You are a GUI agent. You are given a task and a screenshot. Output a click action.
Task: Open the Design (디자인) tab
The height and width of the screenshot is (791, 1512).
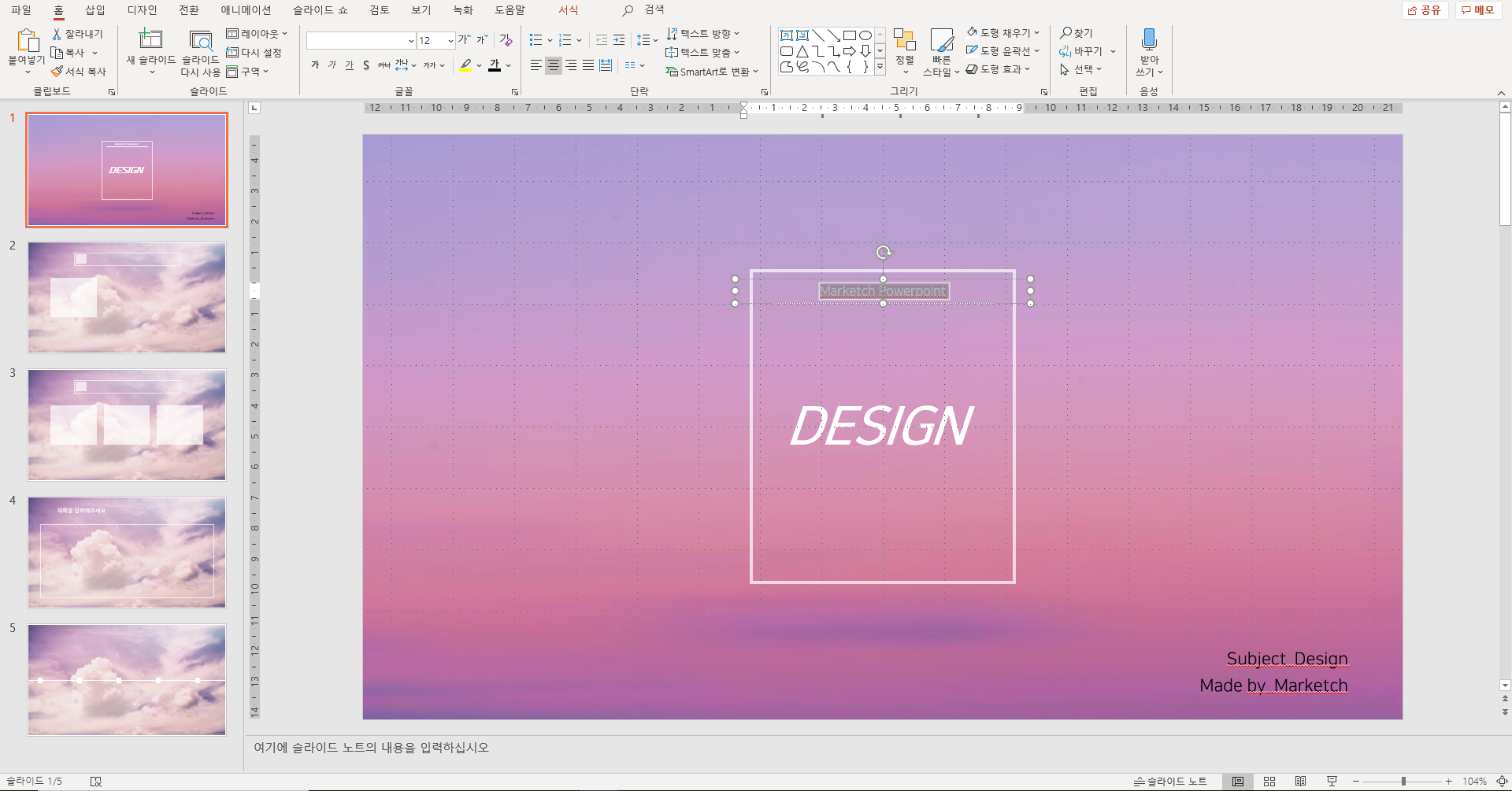(143, 10)
